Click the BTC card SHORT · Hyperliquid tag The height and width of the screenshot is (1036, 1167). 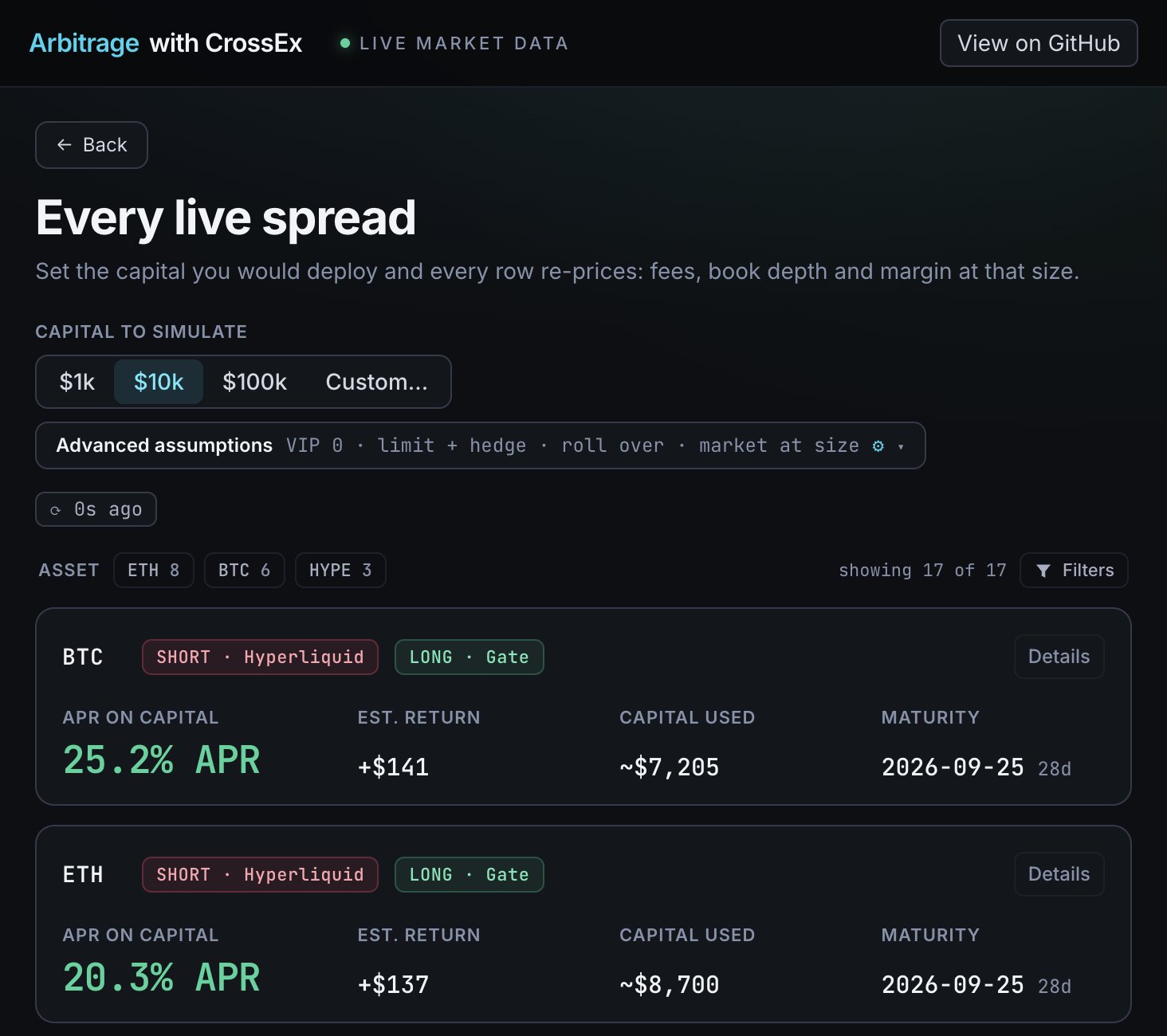pyautogui.click(x=260, y=657)
